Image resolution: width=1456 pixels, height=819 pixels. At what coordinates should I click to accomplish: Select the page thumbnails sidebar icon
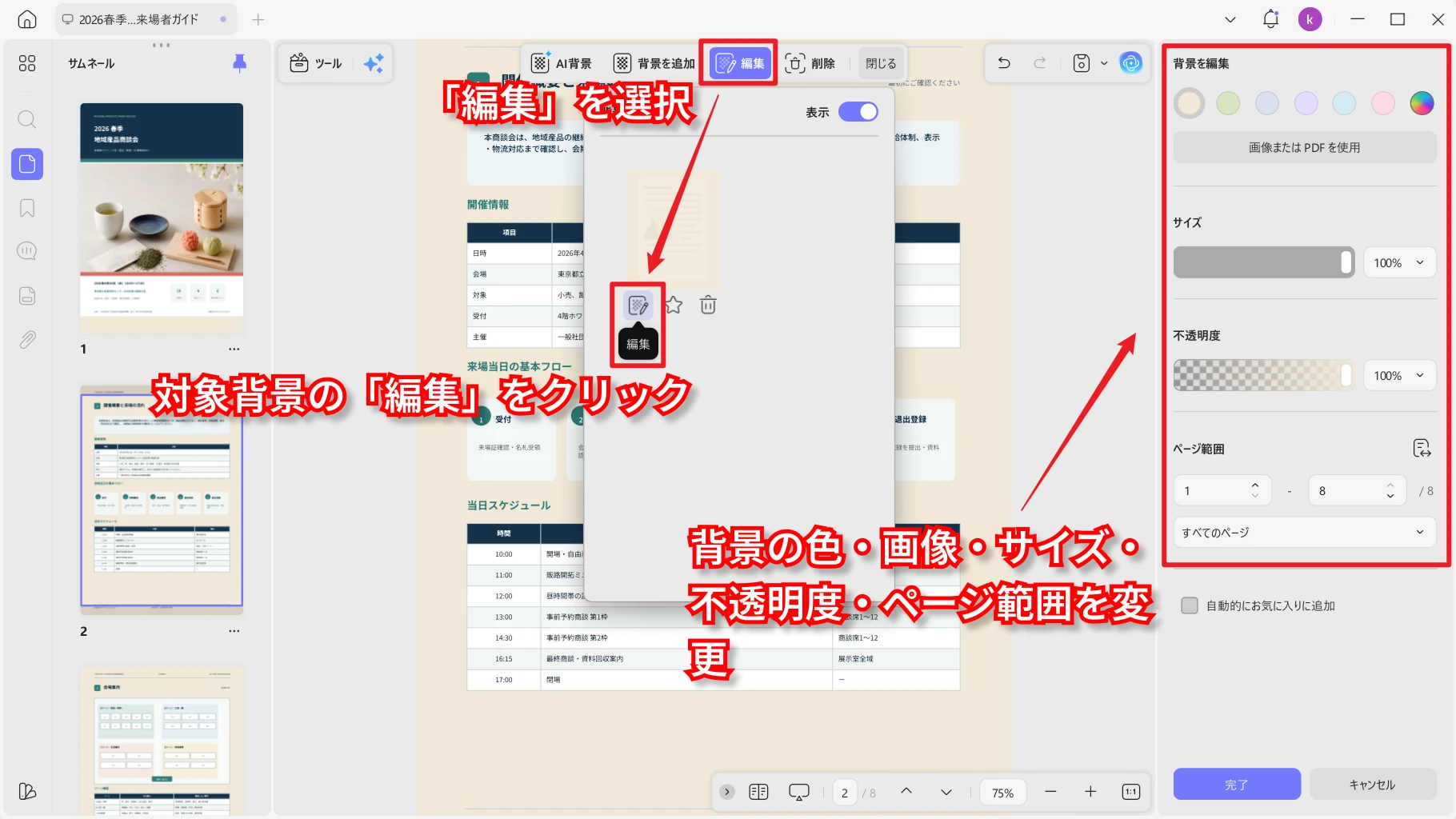point(27,164)
